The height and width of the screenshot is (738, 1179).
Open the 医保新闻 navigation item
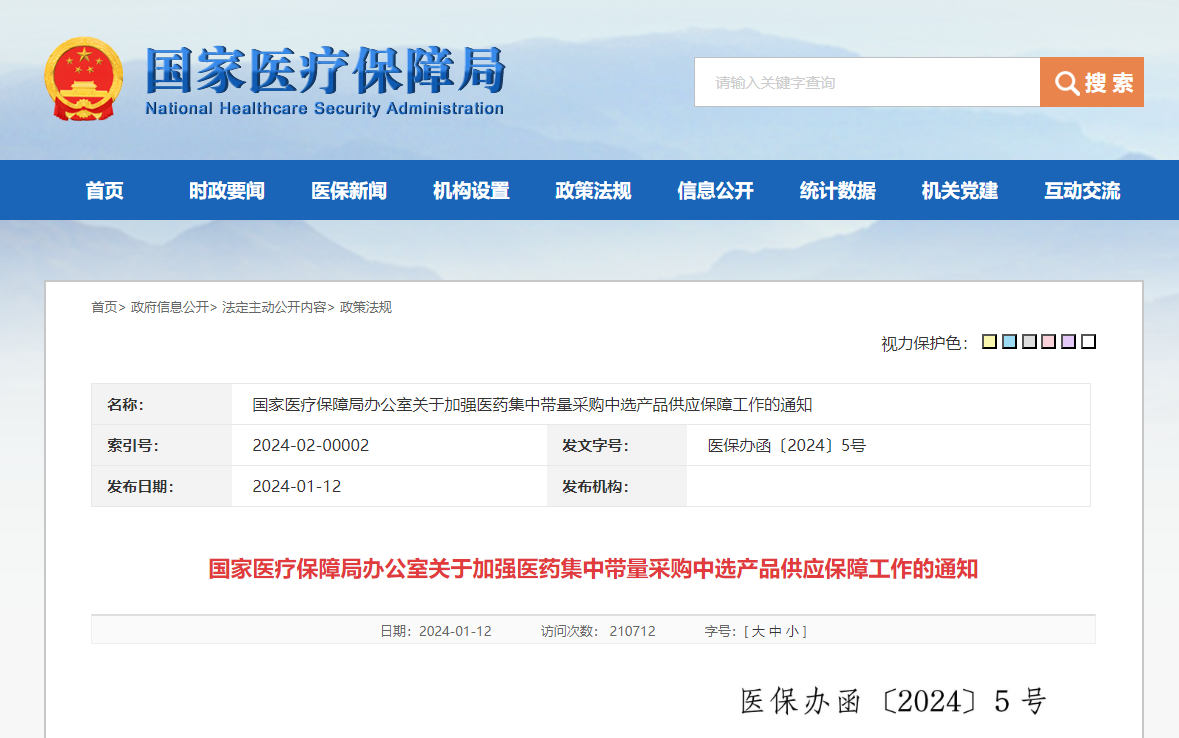[x=349, y=190]
